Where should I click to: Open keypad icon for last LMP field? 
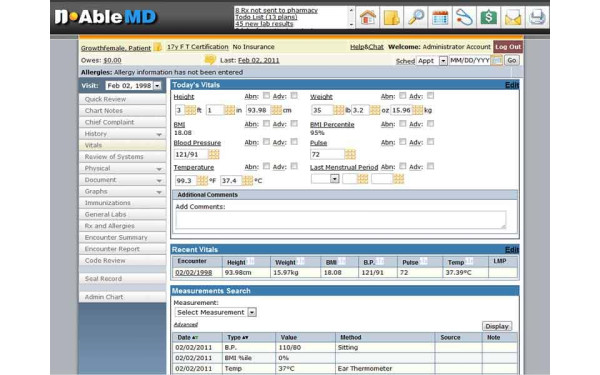tap(398, 179)
